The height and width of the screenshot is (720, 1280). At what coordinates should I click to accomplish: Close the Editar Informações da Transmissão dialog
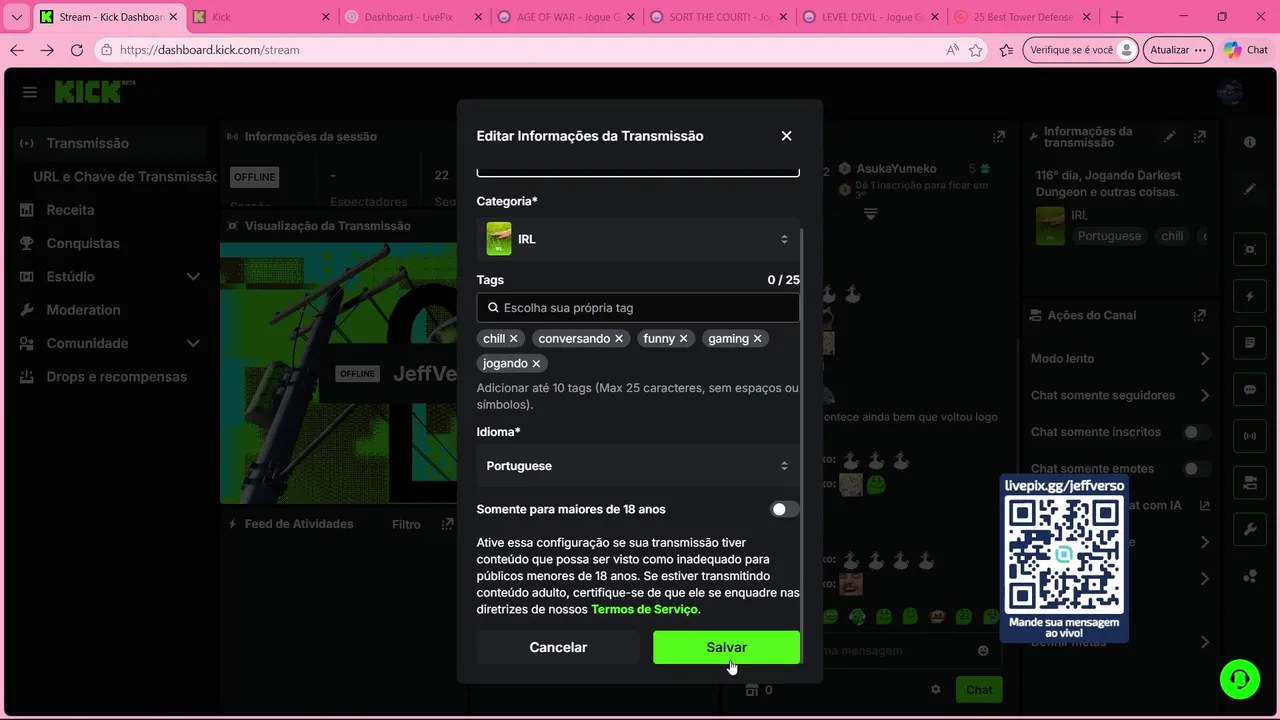[x=786, y=136]
